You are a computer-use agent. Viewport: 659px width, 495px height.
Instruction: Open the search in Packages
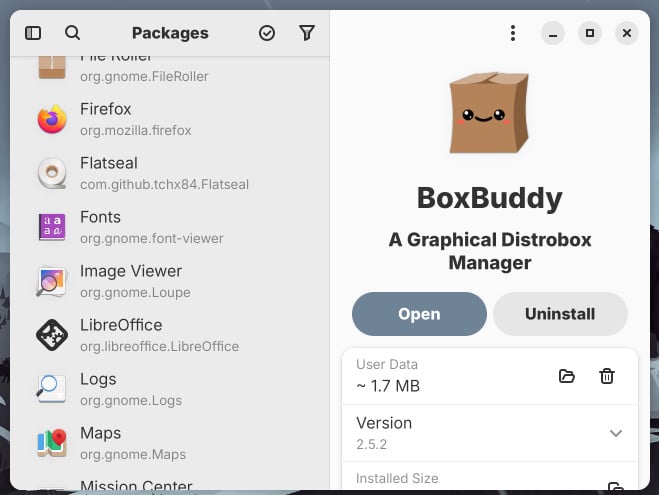coord(72,33)
